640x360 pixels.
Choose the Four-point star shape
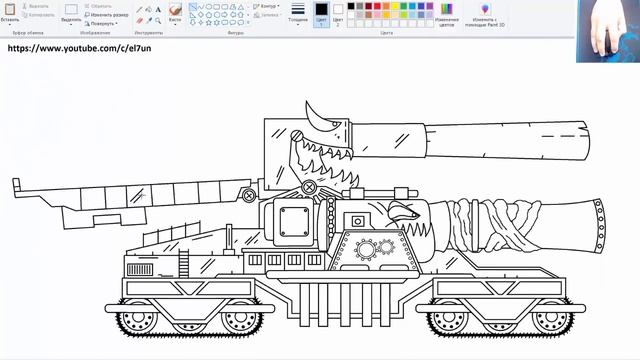[201, 22]
